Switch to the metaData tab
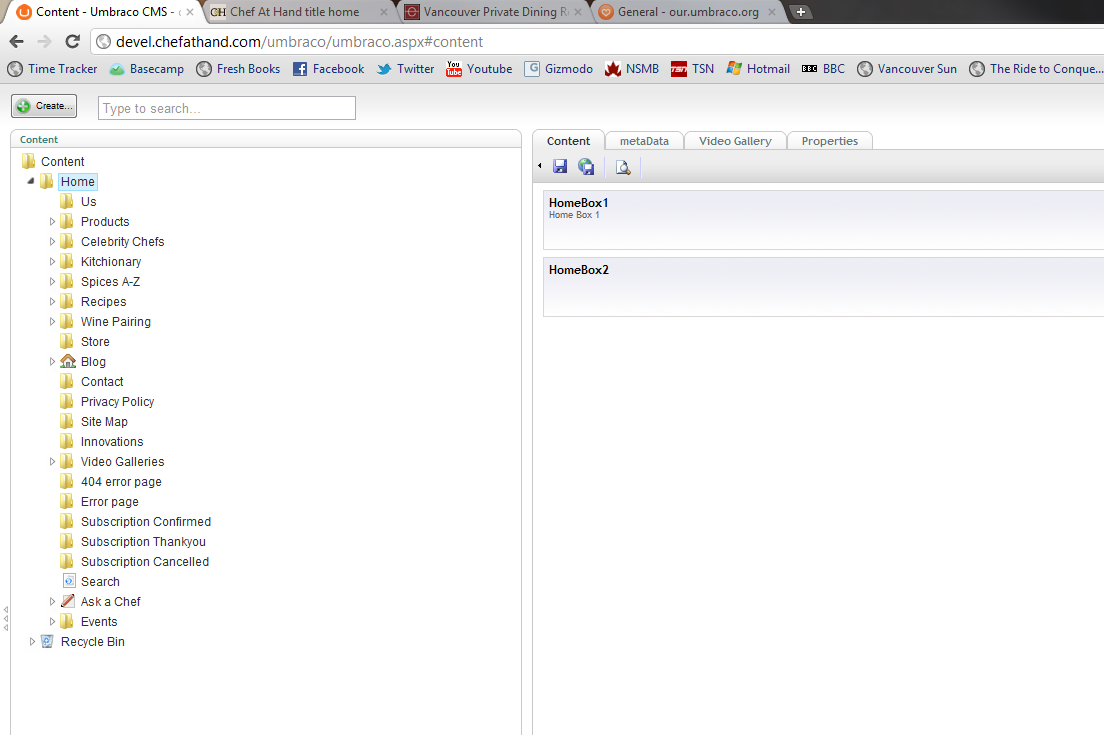Viewport: 1104px width, 735px height. click(x=644, y=141)
